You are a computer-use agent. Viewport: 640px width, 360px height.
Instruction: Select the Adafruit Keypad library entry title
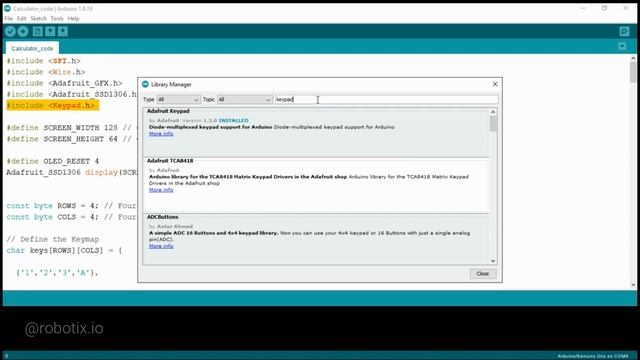point(168,111)
